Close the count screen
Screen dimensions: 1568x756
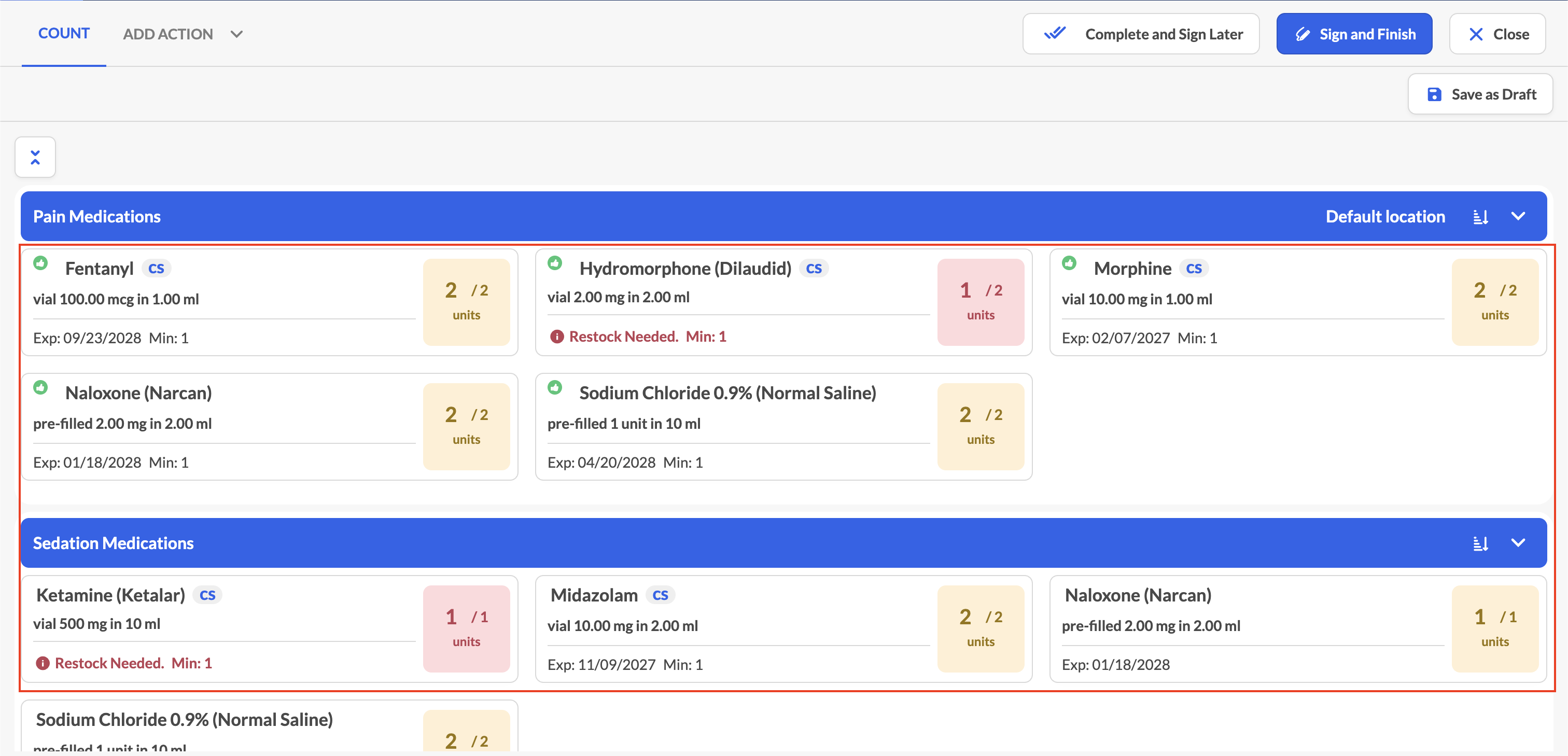click(x=1497, y=34)
